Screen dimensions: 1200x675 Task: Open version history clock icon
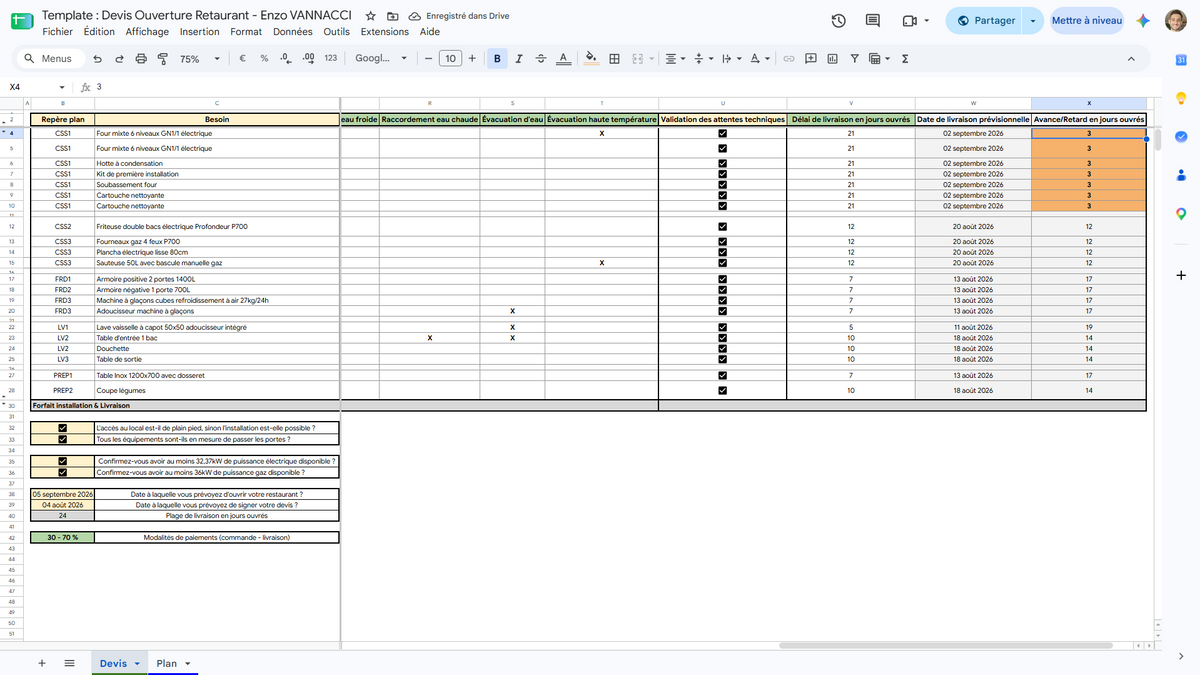coord(839,21)
